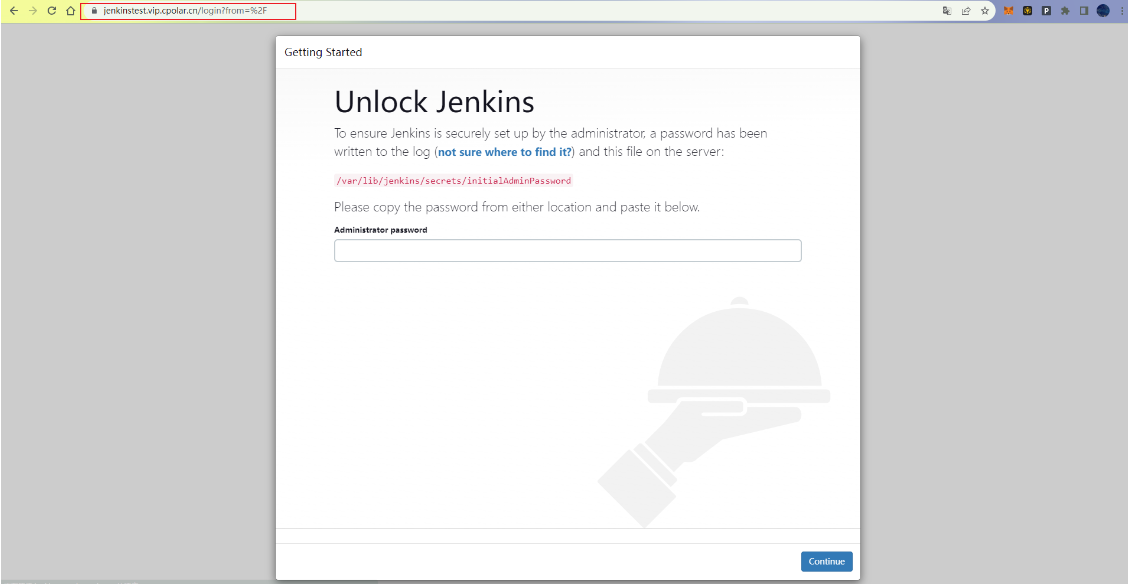The image size is (1128, 584).
Task: Bookmark this page with star icon
Action: click(985, 11)
